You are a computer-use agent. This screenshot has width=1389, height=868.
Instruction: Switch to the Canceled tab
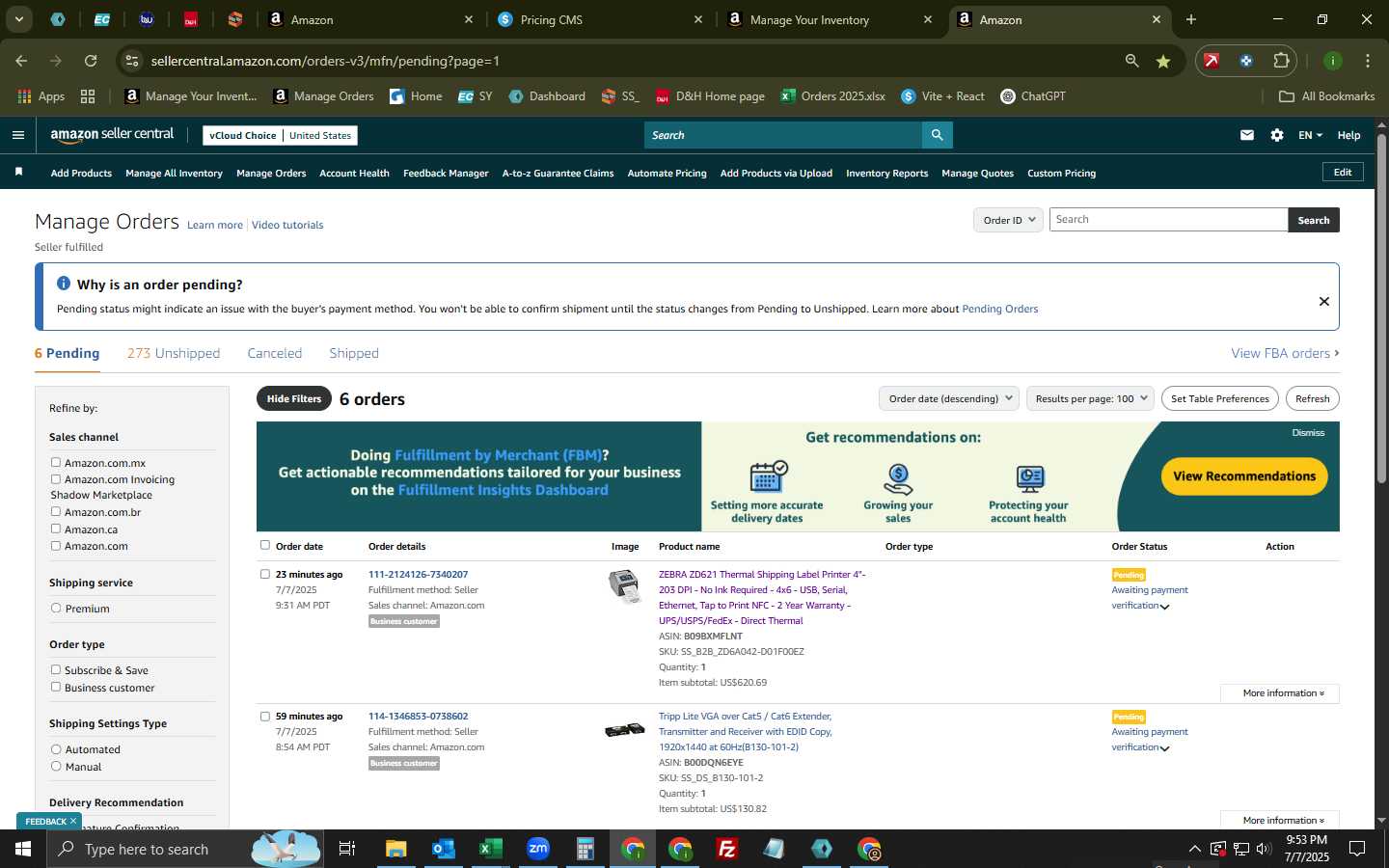(275, 353)
